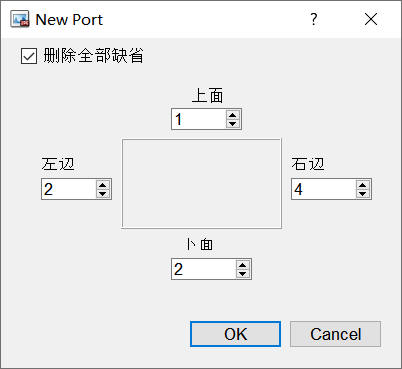Screen dimensions: 402x369
Task: Increase the 左边 spinner value
Action: [x=103, y=185]
